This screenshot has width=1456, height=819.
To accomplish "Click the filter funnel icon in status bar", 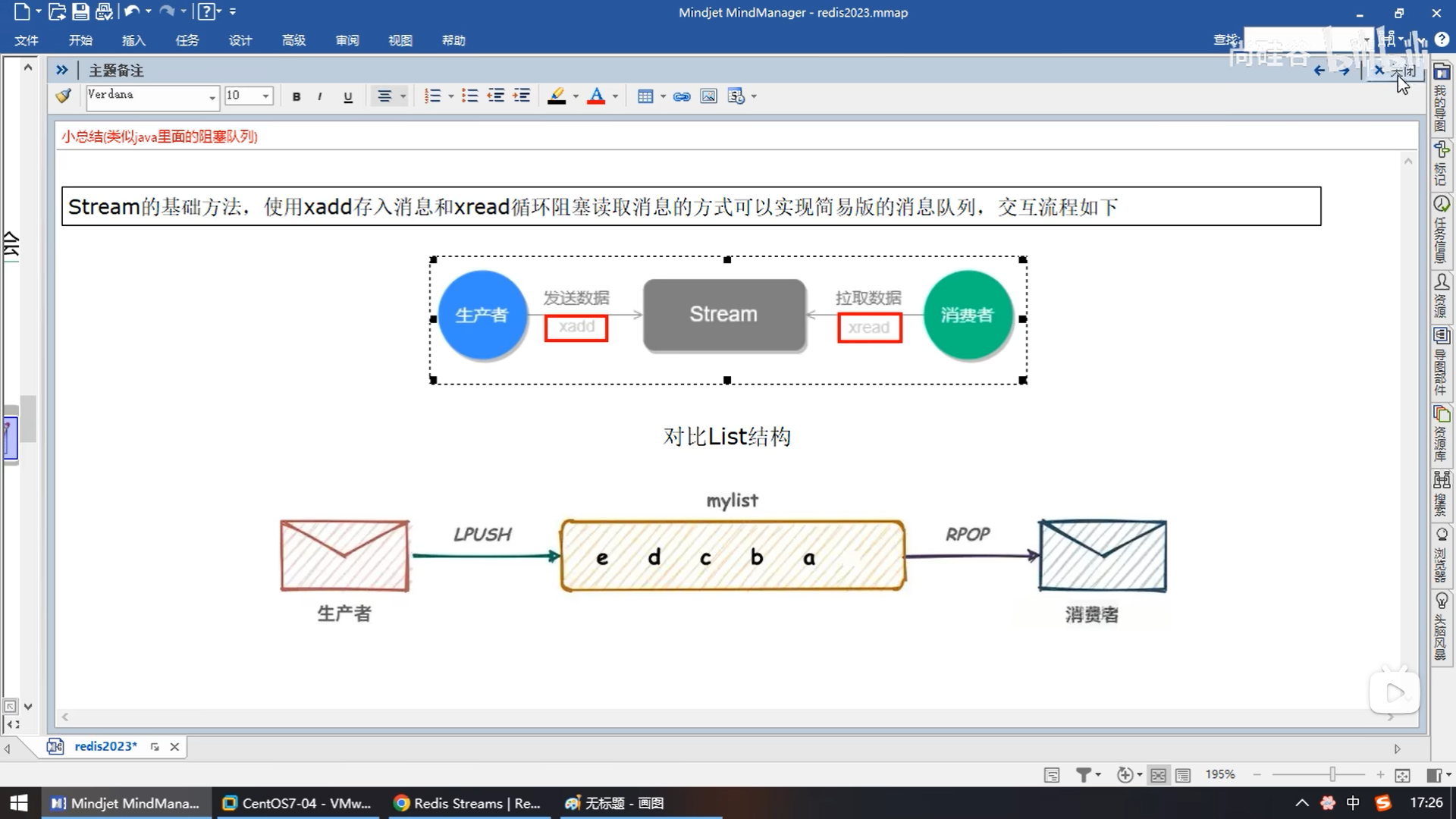I will coord(1084,774).
